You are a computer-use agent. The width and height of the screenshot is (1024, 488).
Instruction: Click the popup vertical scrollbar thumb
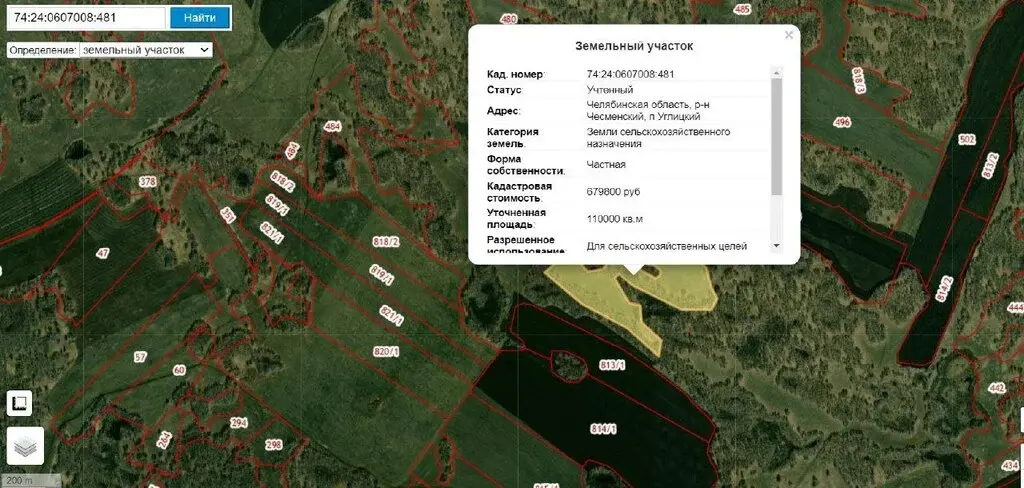click(776, 137)
